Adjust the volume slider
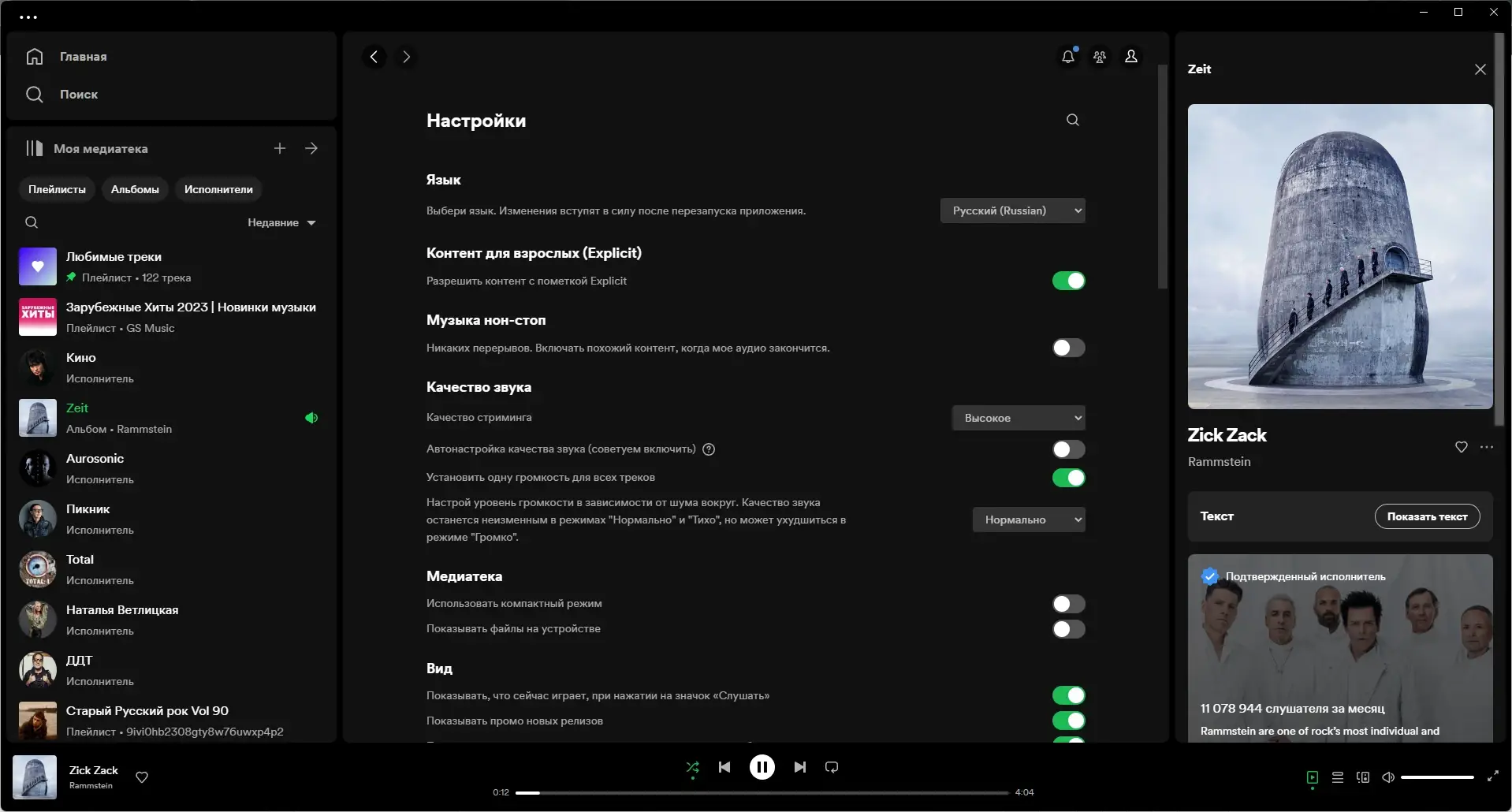 pyautogui.click(x=1437, y=777)
